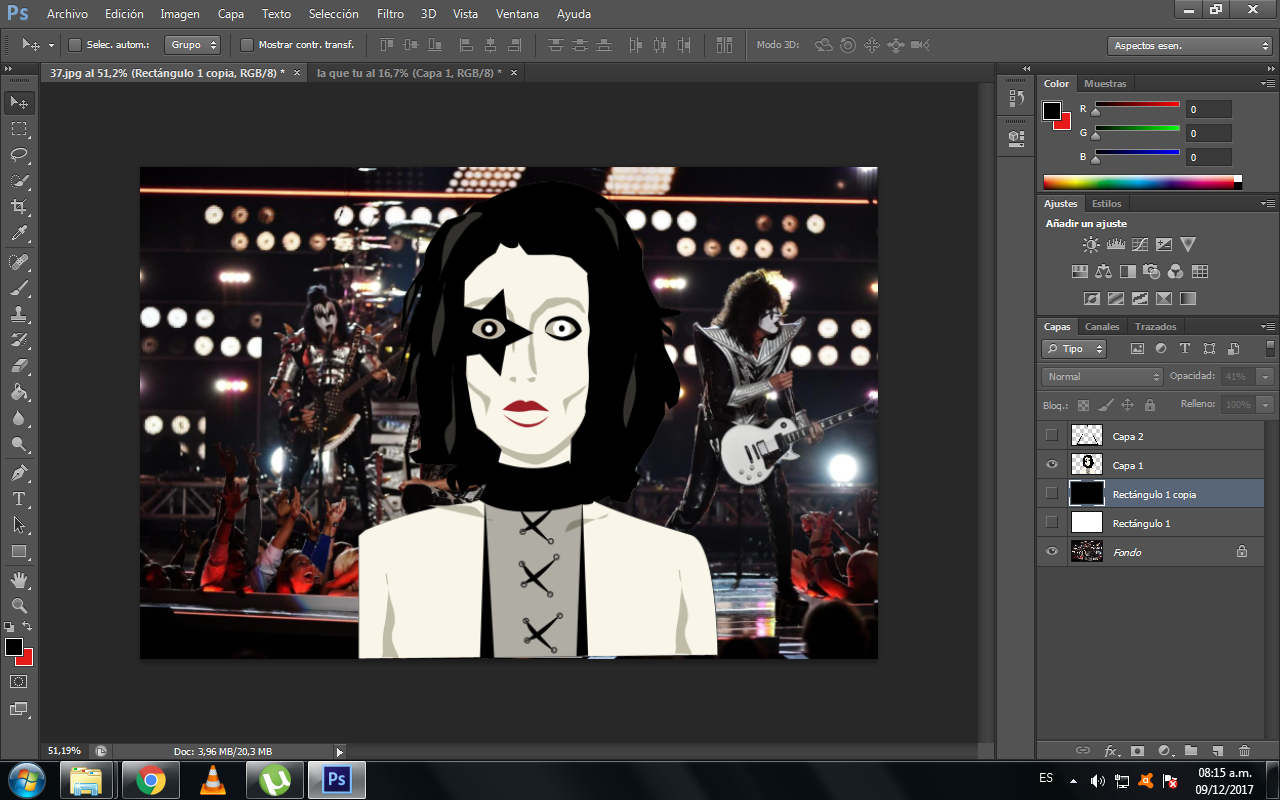Screen dimensions: 1280x800
Task: Select the Blur tool
Action: click(x=19, y=418)
